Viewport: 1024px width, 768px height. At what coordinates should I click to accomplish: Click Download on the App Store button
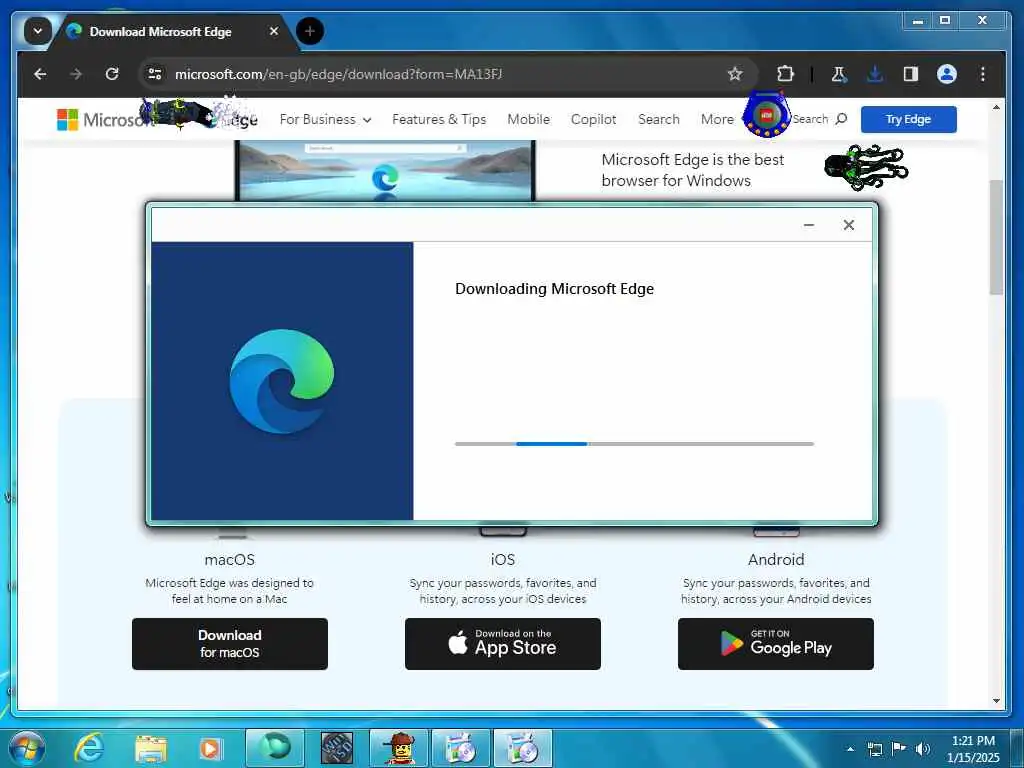[503, 644]
